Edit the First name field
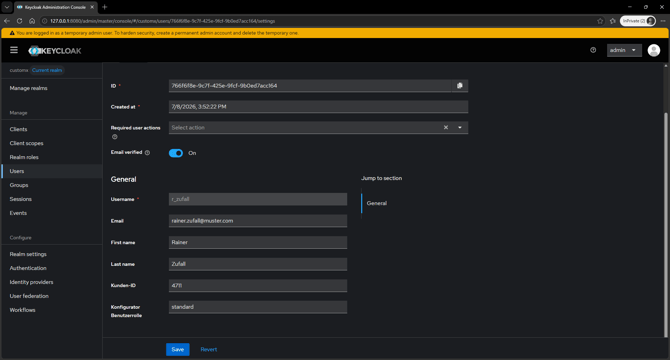 (258, 242)
